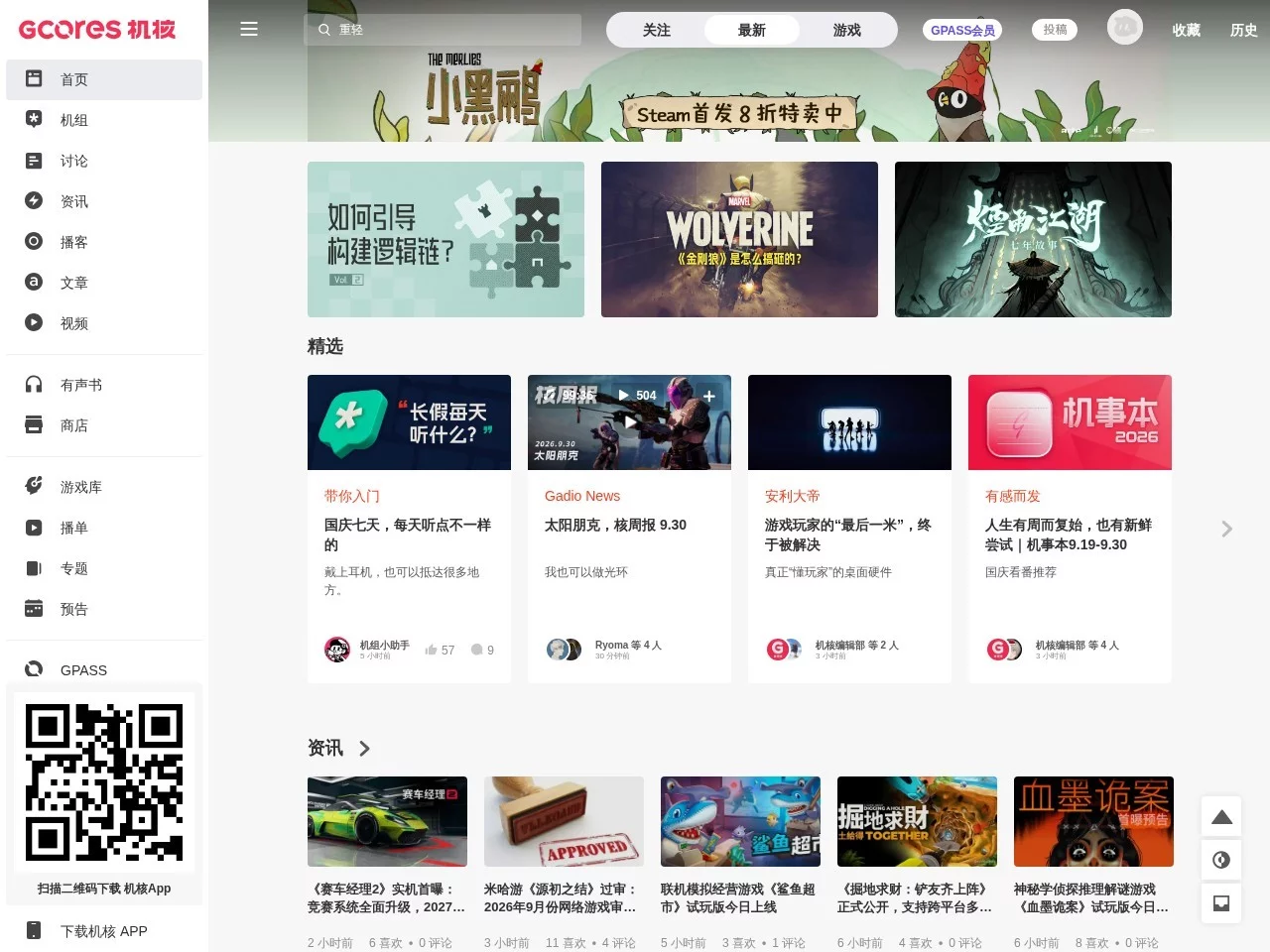Open 资讯 lightning icon in sidebar
This screenshot has width=1270, height=952.
point(34,200)
